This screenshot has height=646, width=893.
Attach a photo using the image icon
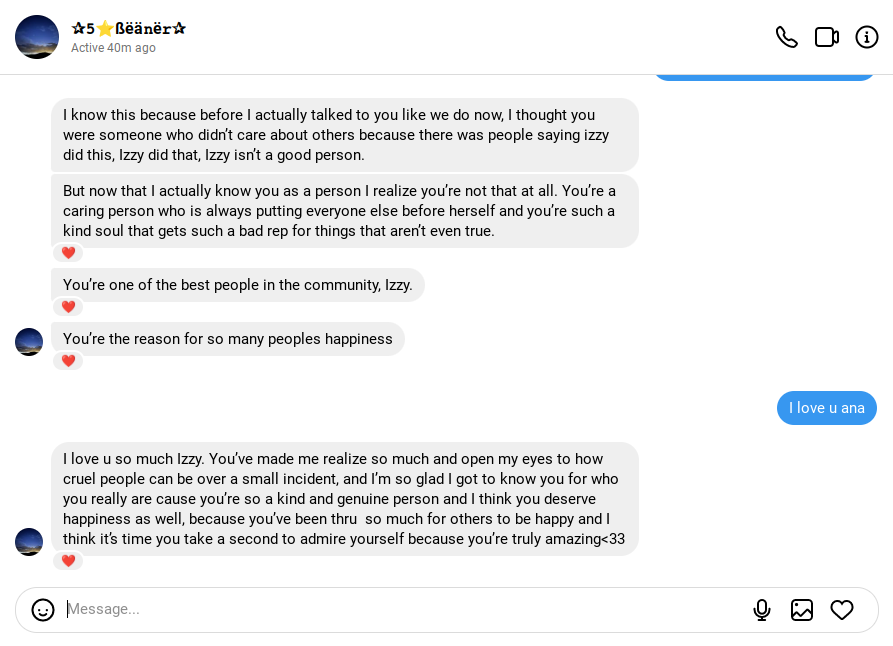pyautogui.click(x=801, y=610)
